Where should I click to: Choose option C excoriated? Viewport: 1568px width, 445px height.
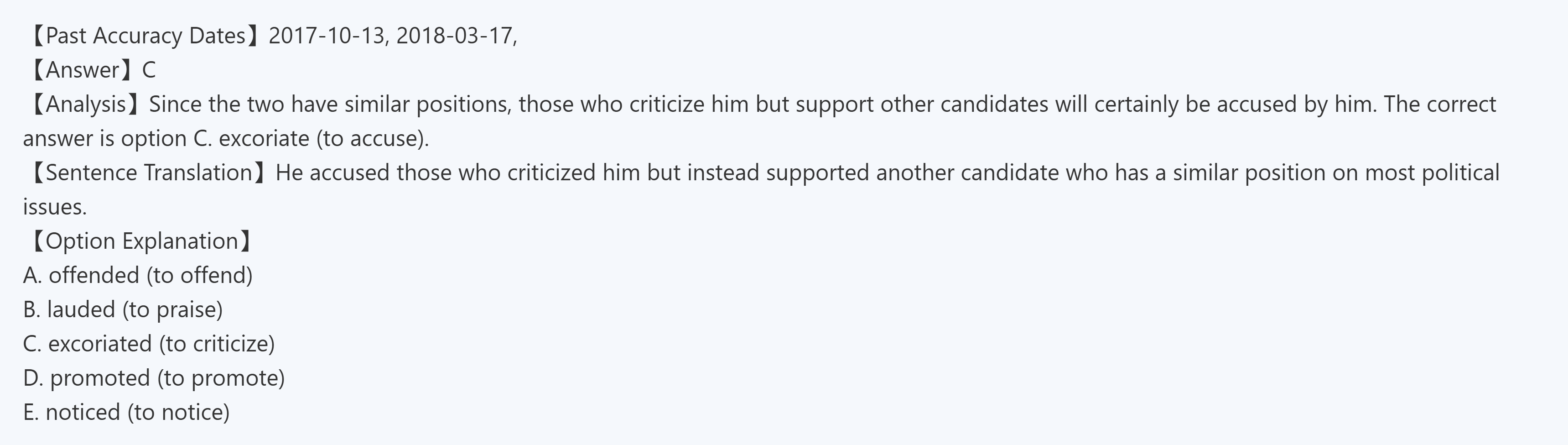[x=100, y=344]
